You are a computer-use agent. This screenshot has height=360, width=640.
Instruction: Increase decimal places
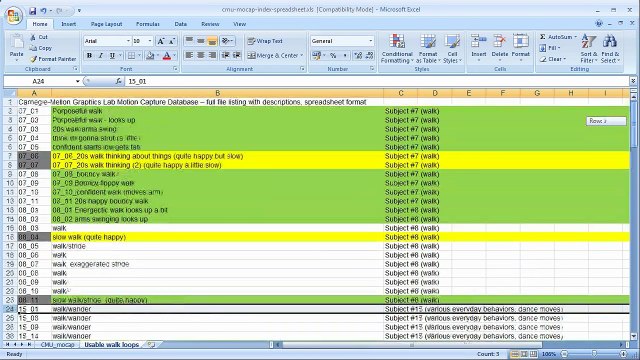(x=358, y=56)
